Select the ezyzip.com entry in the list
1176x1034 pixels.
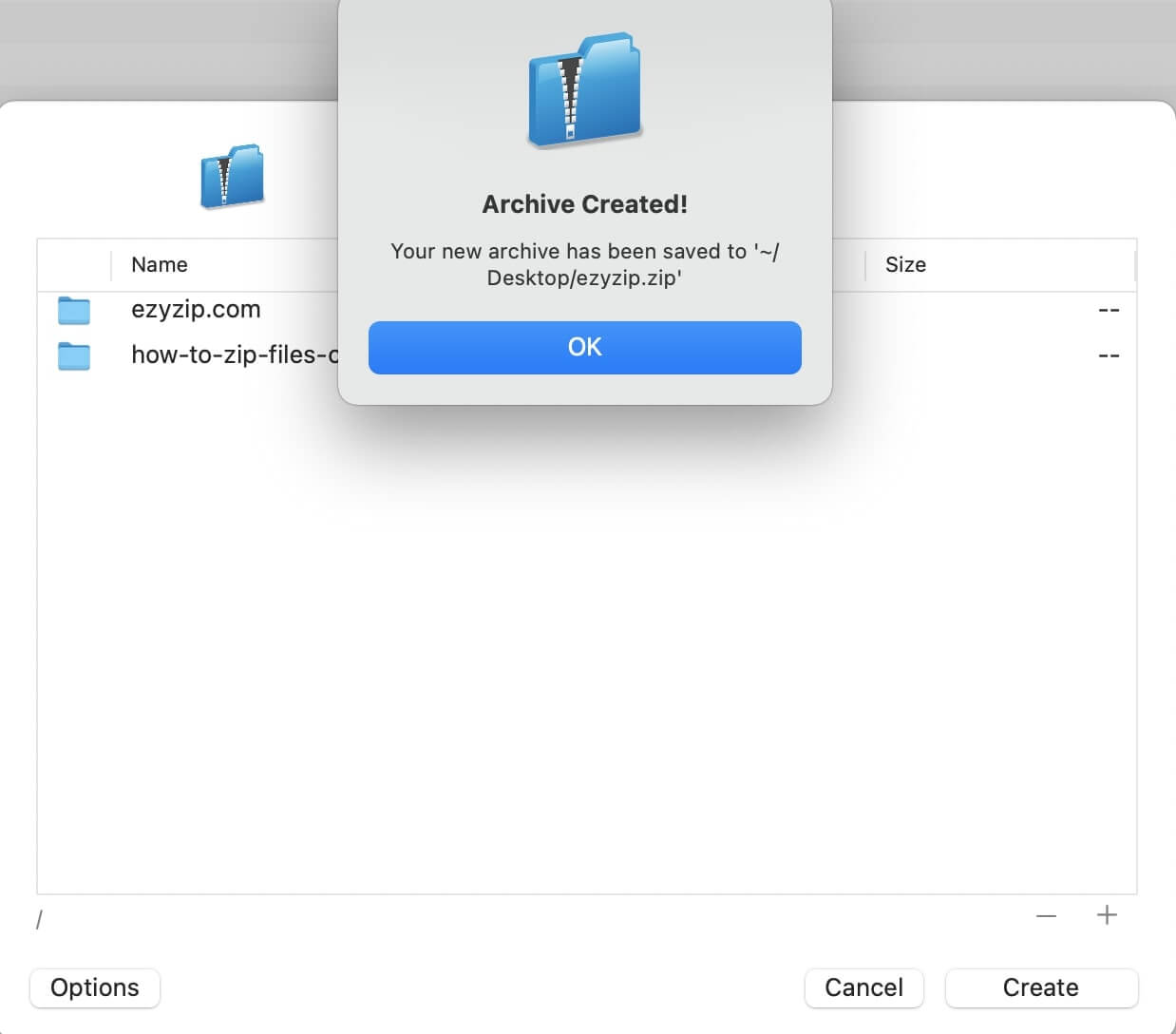click(196, 310)
